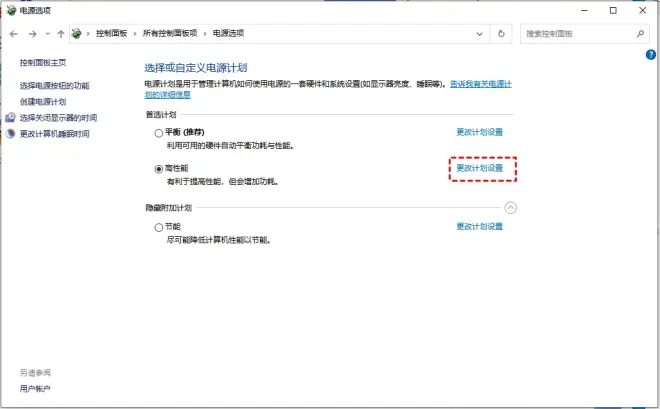The width and height of the screenshot is (660, 409).
Task: Expand chevron after 所有控制面板项 breadcrumb
Action: (x=205, y=34)
